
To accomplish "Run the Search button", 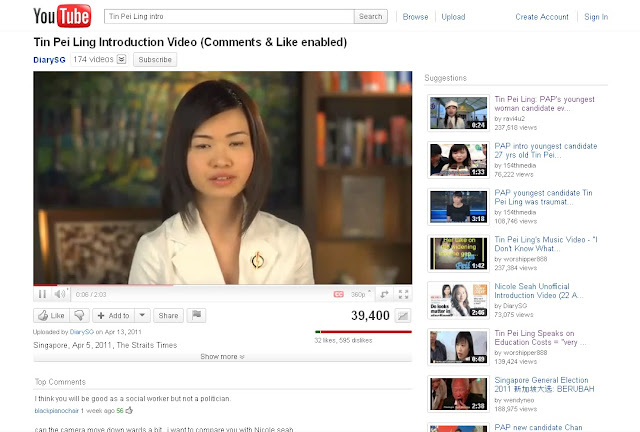I will tap(371, 16).
